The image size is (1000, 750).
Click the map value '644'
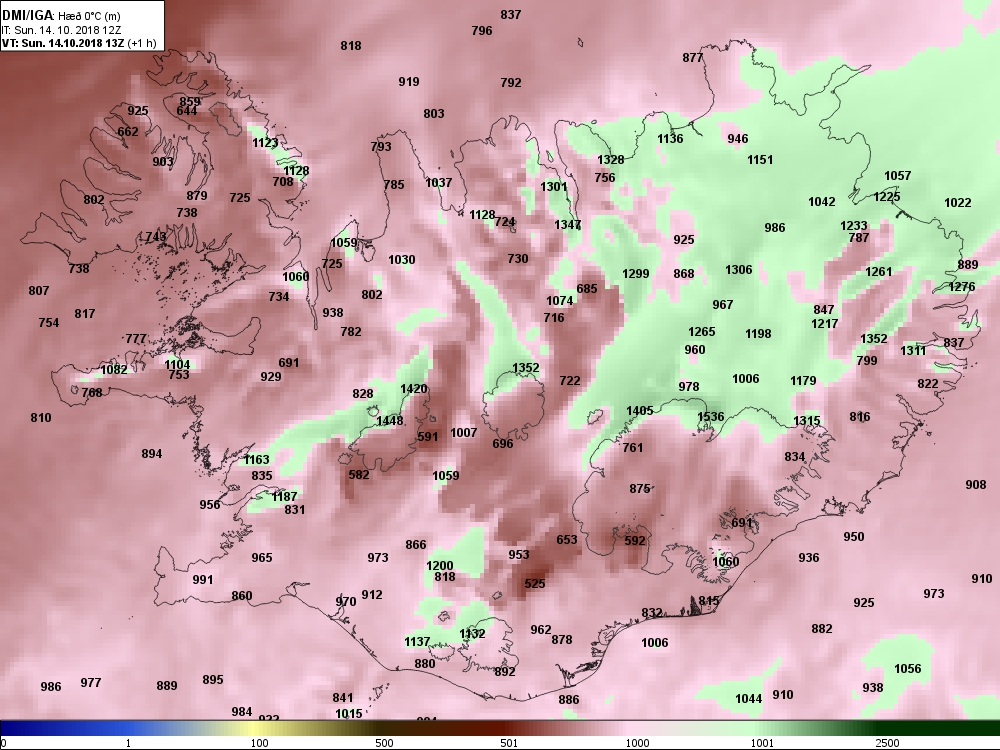(x=187, y=110)
